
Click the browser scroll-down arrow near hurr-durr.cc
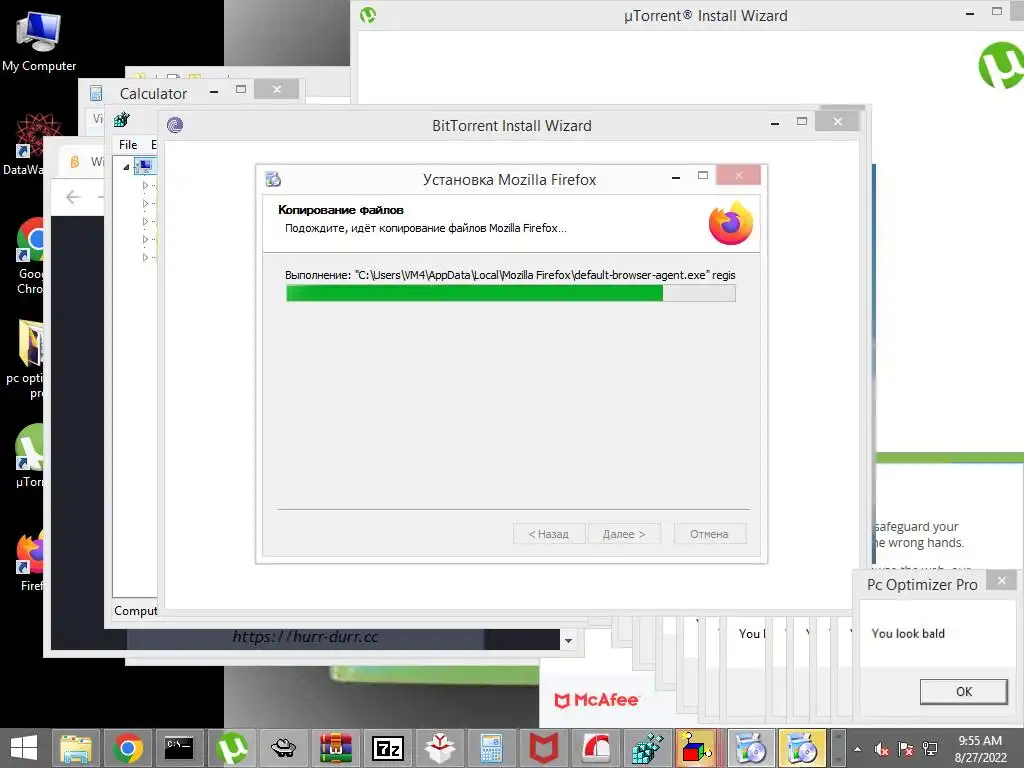tap(568, 641)
